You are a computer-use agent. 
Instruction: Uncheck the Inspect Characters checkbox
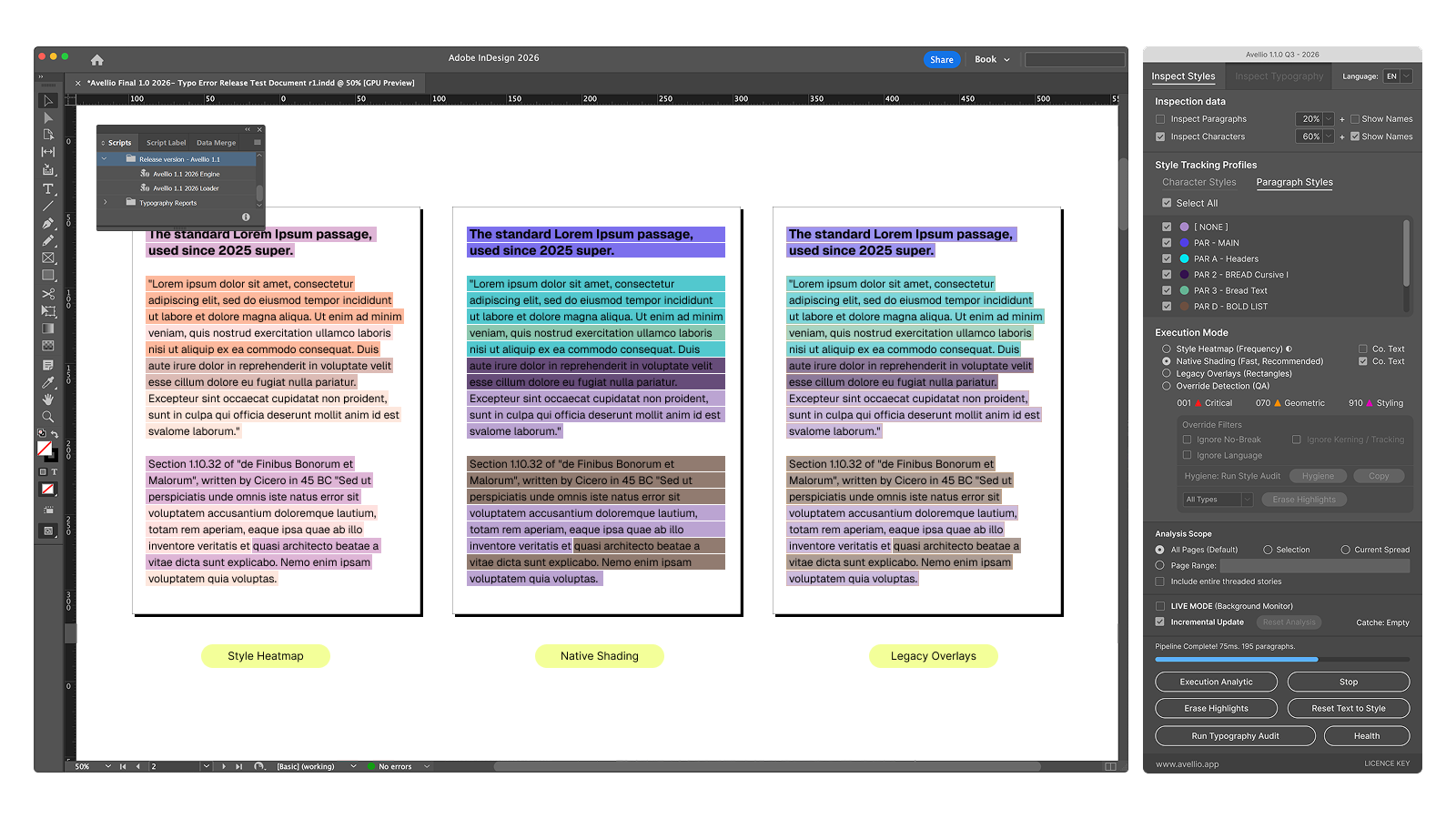1160,136
